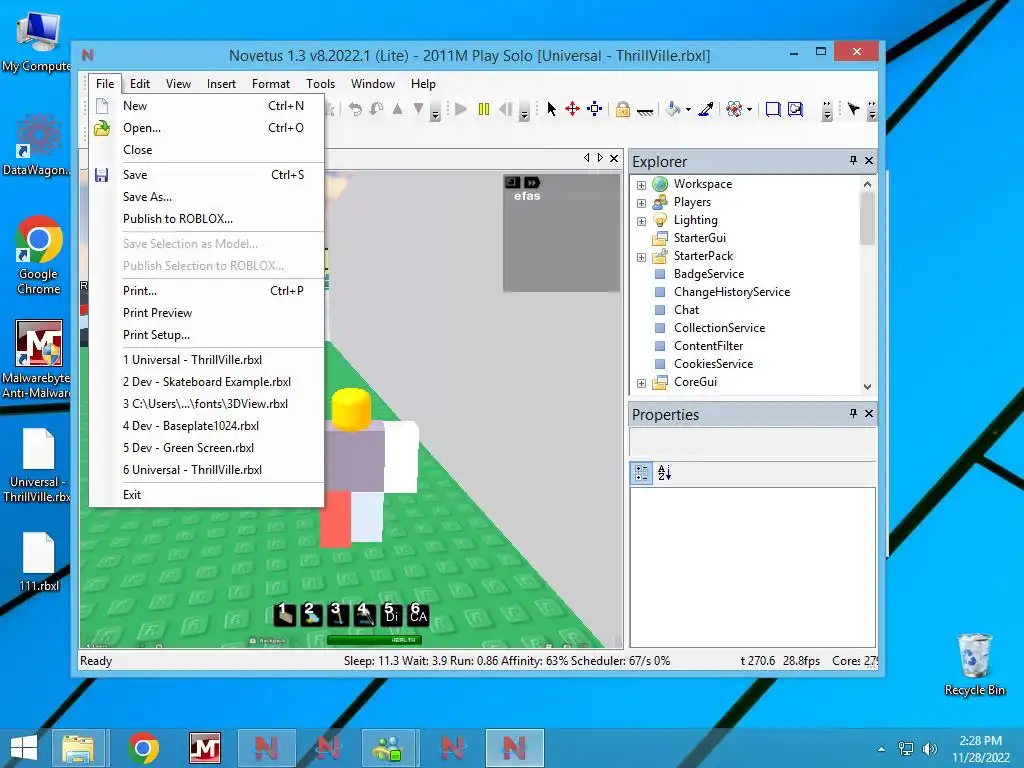The height and width of the screenshot is (768, 1024).
Task: Open toolbar options after the Reset icon
Action: click(524, 111)
